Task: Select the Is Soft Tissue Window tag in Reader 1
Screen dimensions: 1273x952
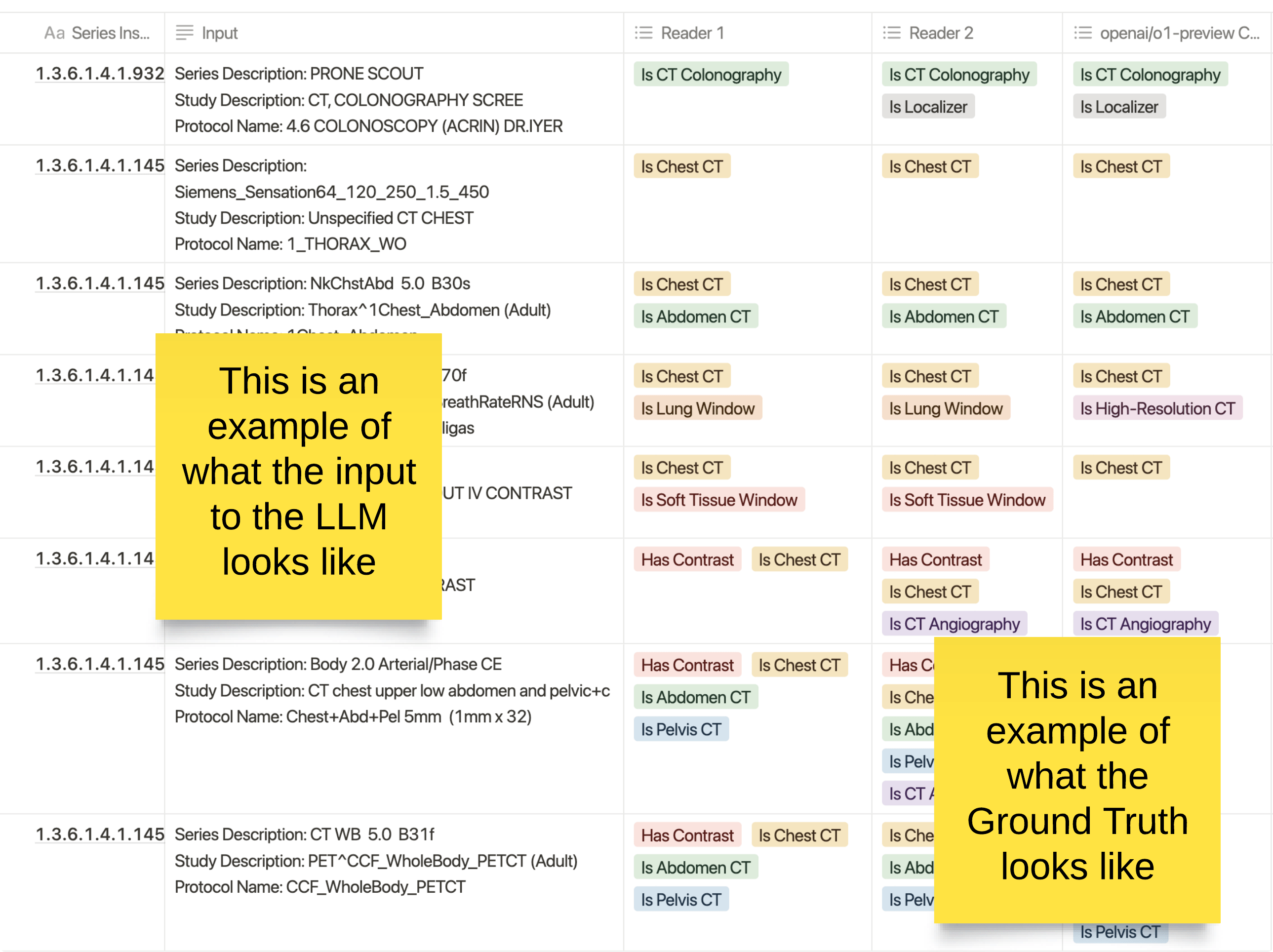Action: pyautogui.click(x=719, y=500)
